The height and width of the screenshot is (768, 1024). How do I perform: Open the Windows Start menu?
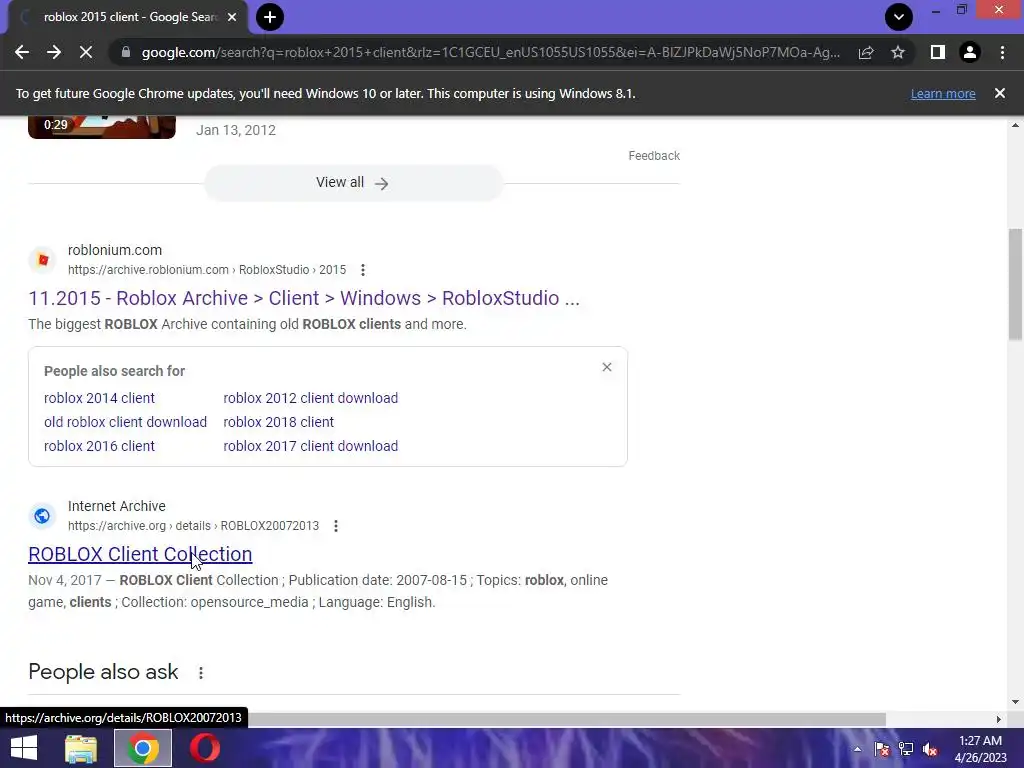24,748
